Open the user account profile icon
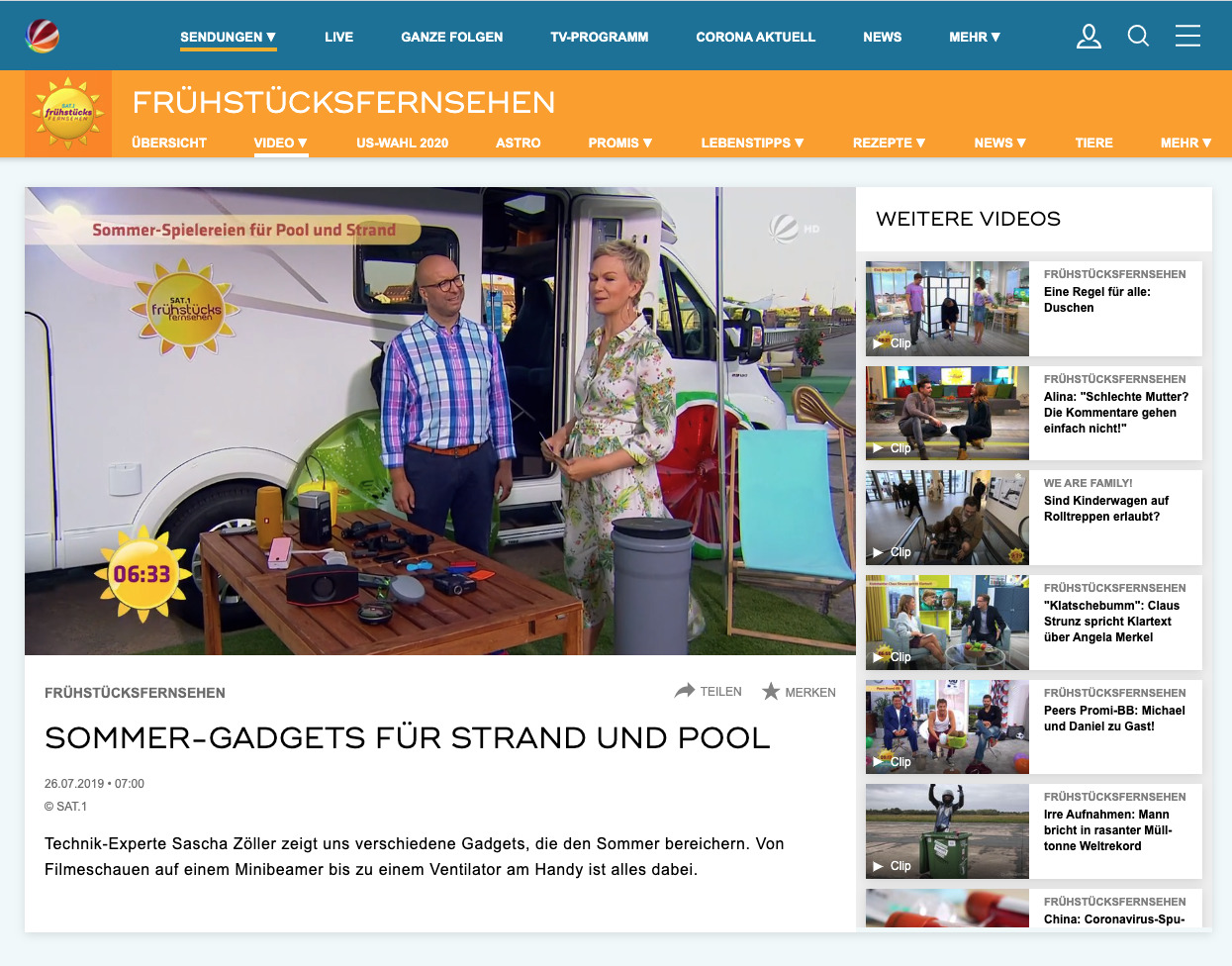Image resolution: width=1232 pixels, height=966 pixels. 1089,37
